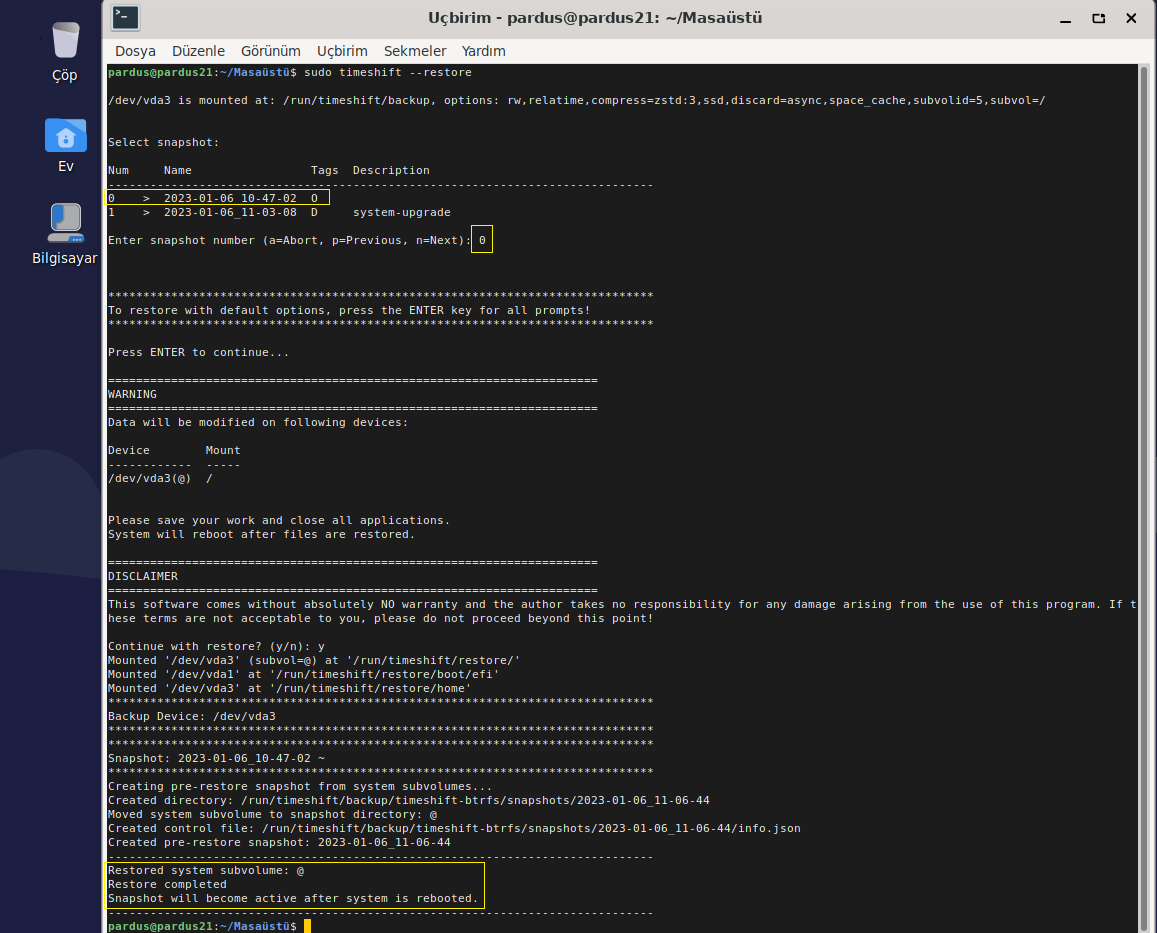1157x933 pixels.
Task: Click the terminal window title text
Action: 595,18
